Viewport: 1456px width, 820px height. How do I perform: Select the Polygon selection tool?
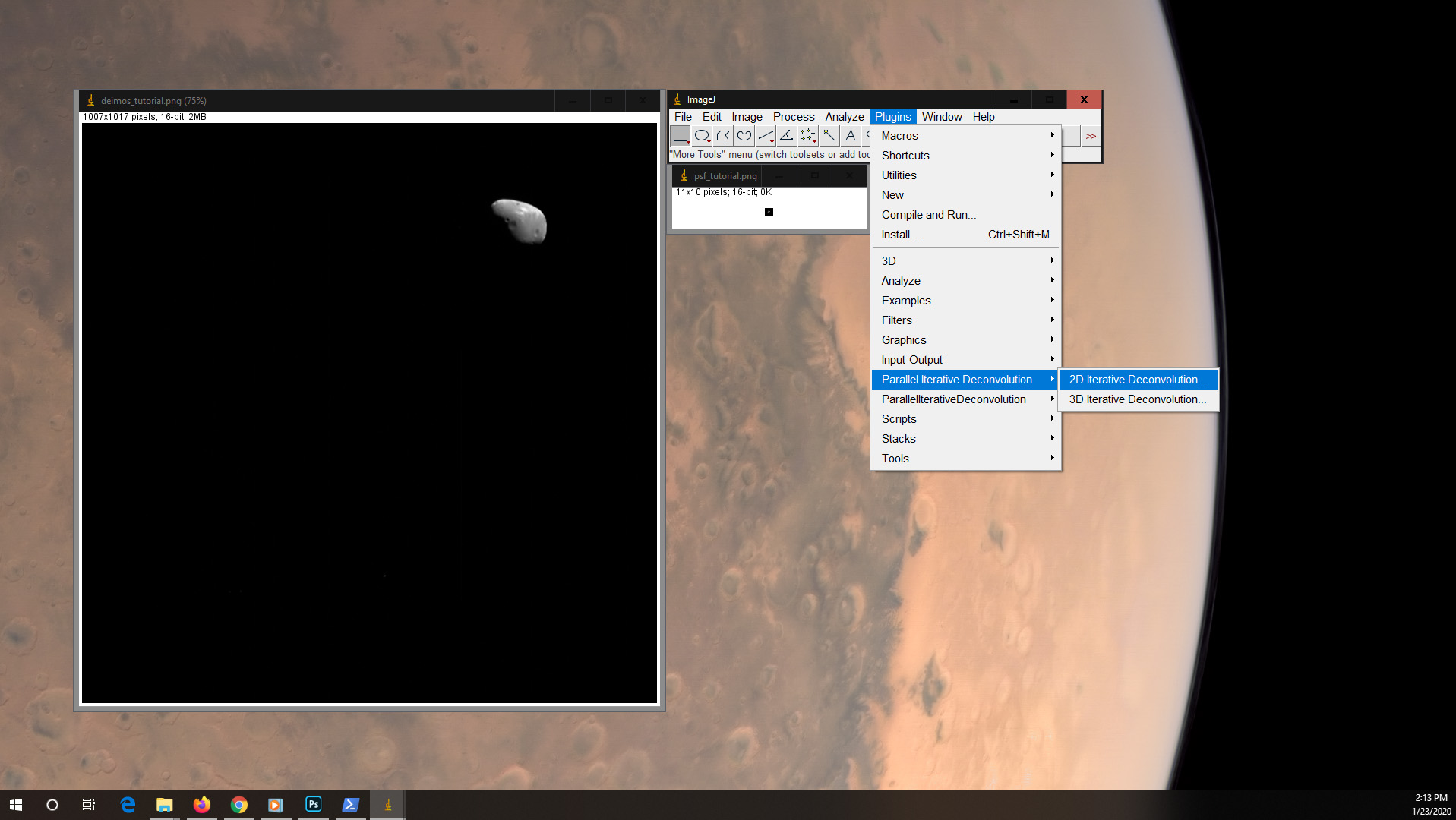[x=723, y=136]
